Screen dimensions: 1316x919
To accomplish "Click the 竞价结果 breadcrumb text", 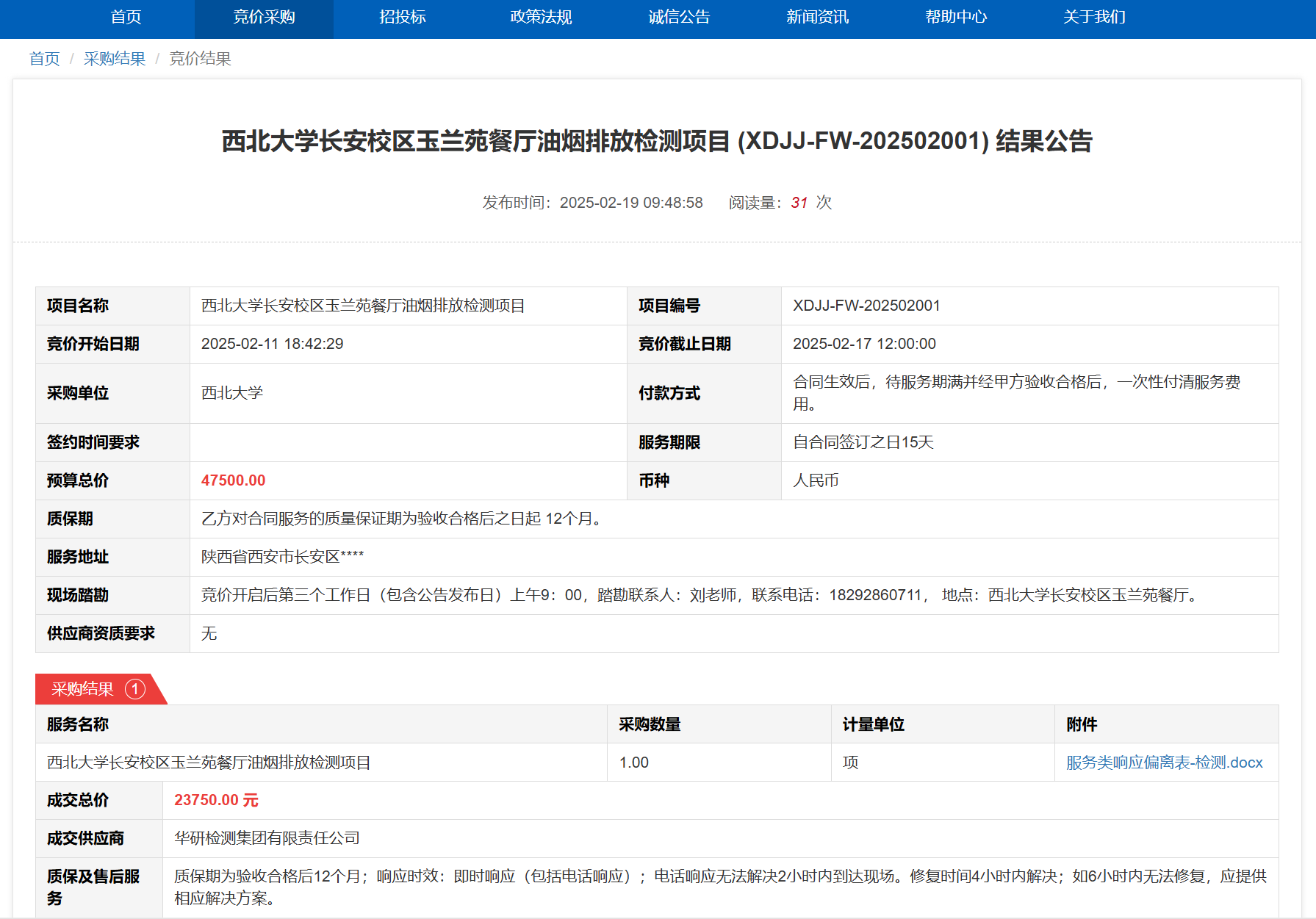I will (x=200, y=59).
